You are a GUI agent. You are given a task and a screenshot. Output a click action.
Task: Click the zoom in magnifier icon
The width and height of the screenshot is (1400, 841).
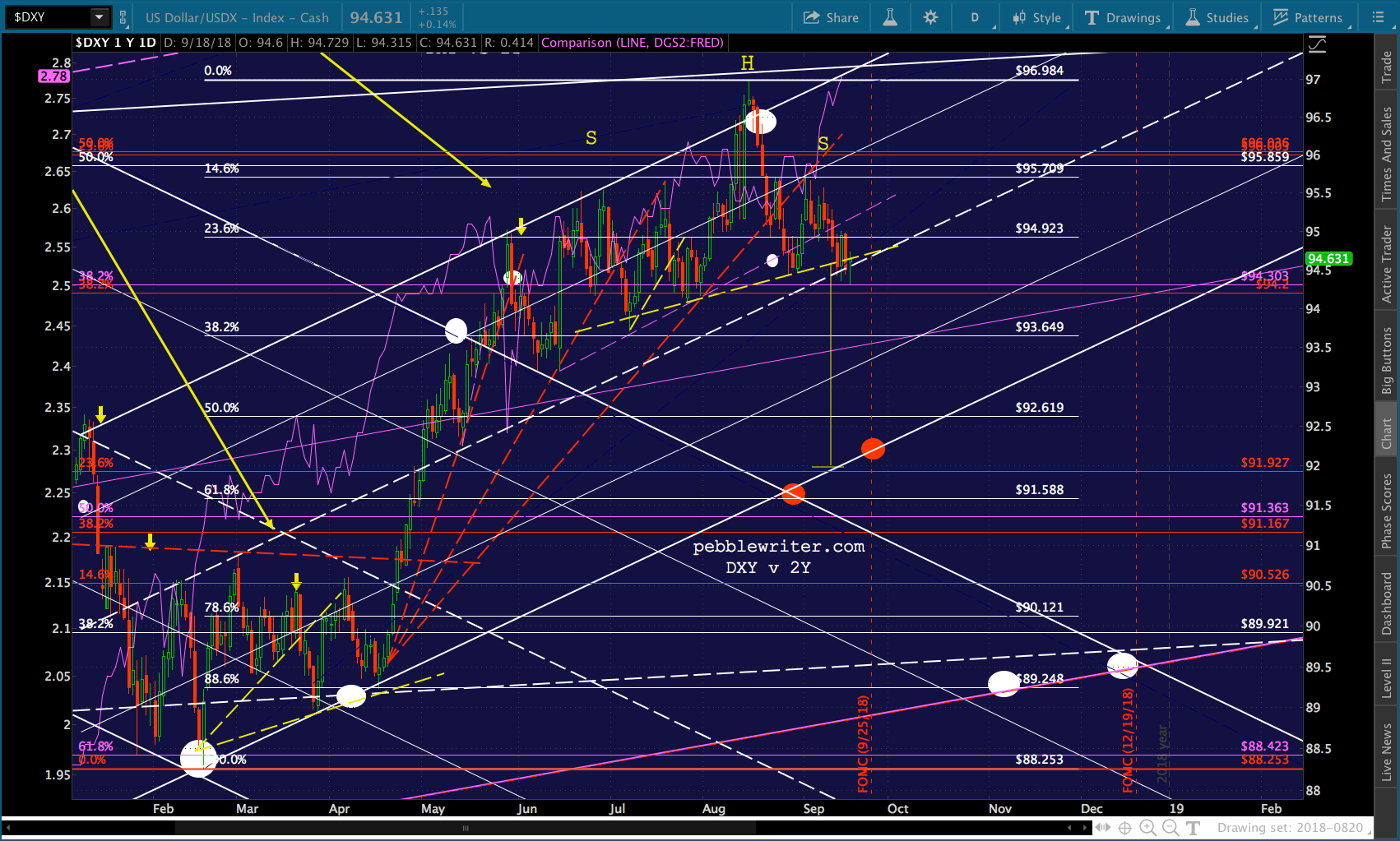(x=1147, y=828)
